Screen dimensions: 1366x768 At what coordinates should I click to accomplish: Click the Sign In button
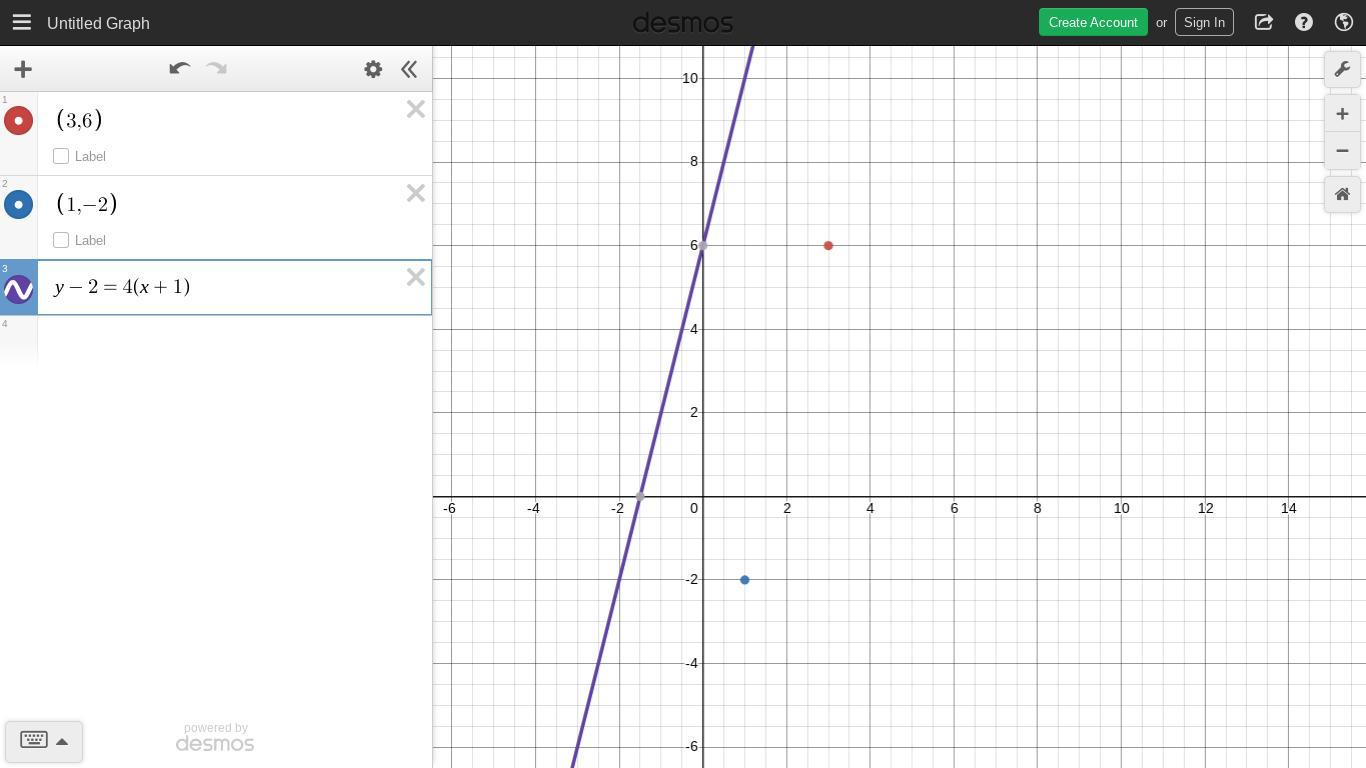tap(1204, 22)
